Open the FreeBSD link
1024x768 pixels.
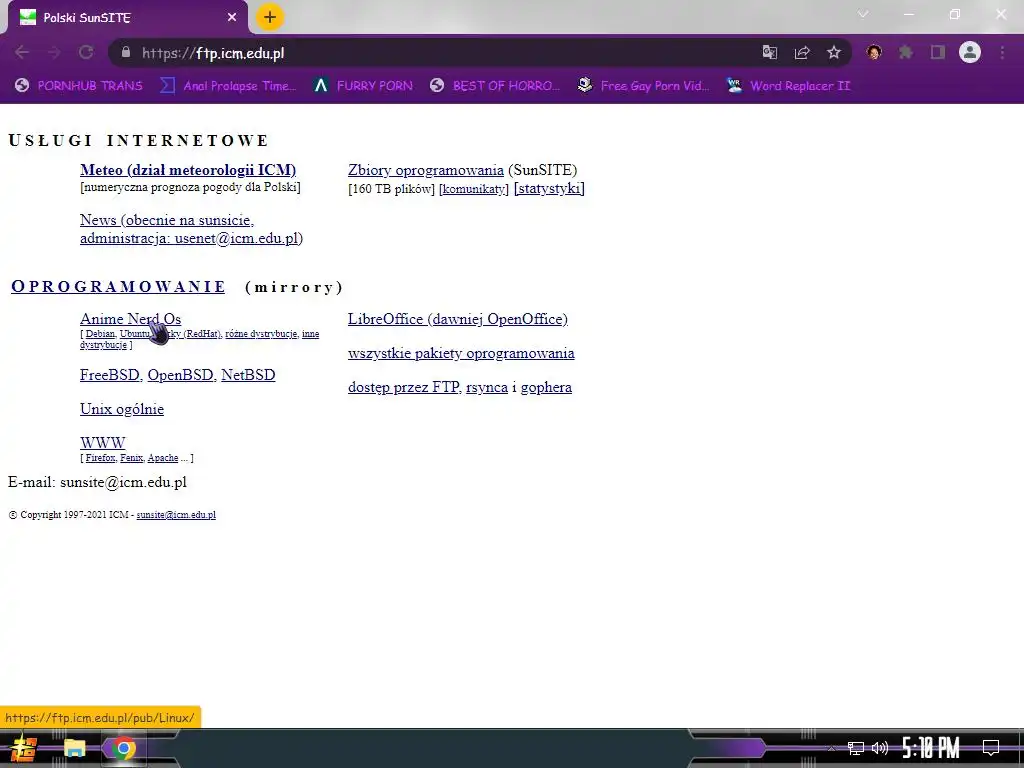pos(109,375)
